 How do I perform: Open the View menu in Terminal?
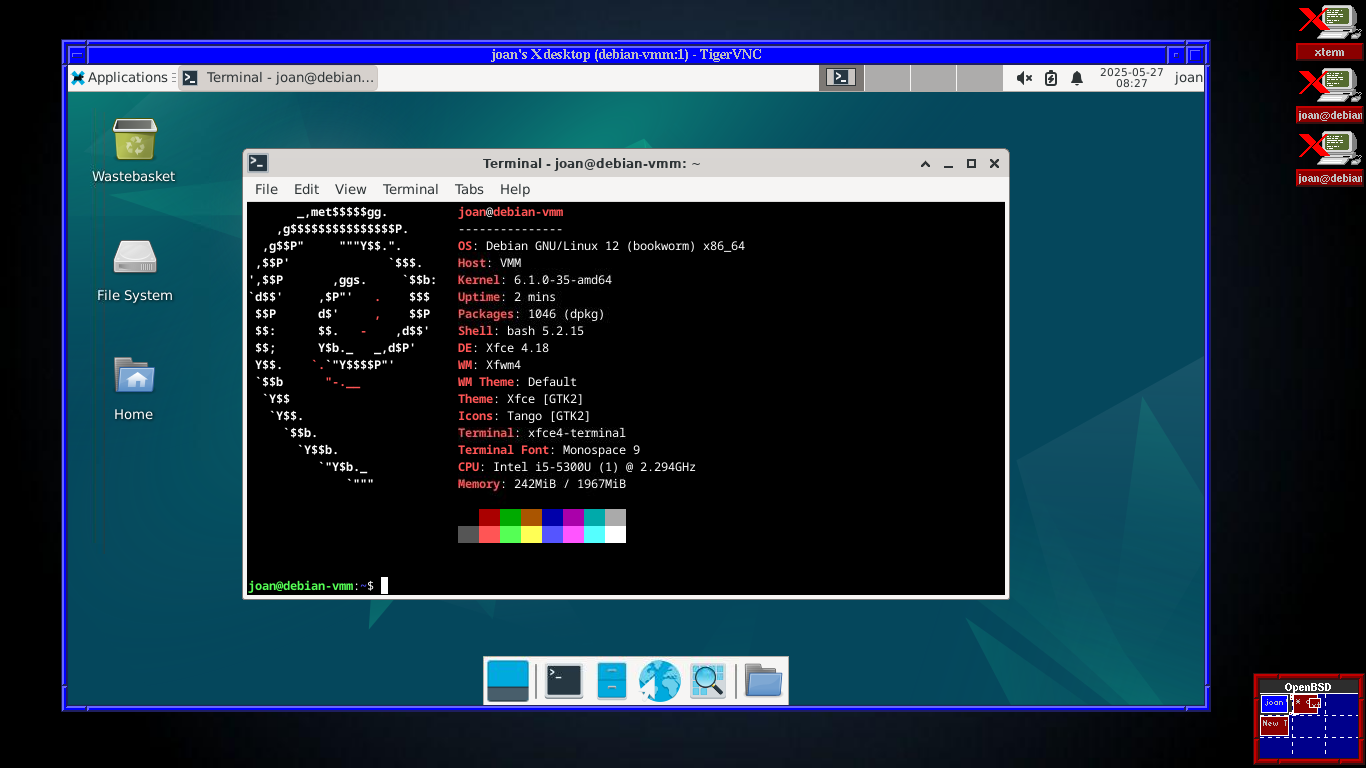tap(351, 189)
